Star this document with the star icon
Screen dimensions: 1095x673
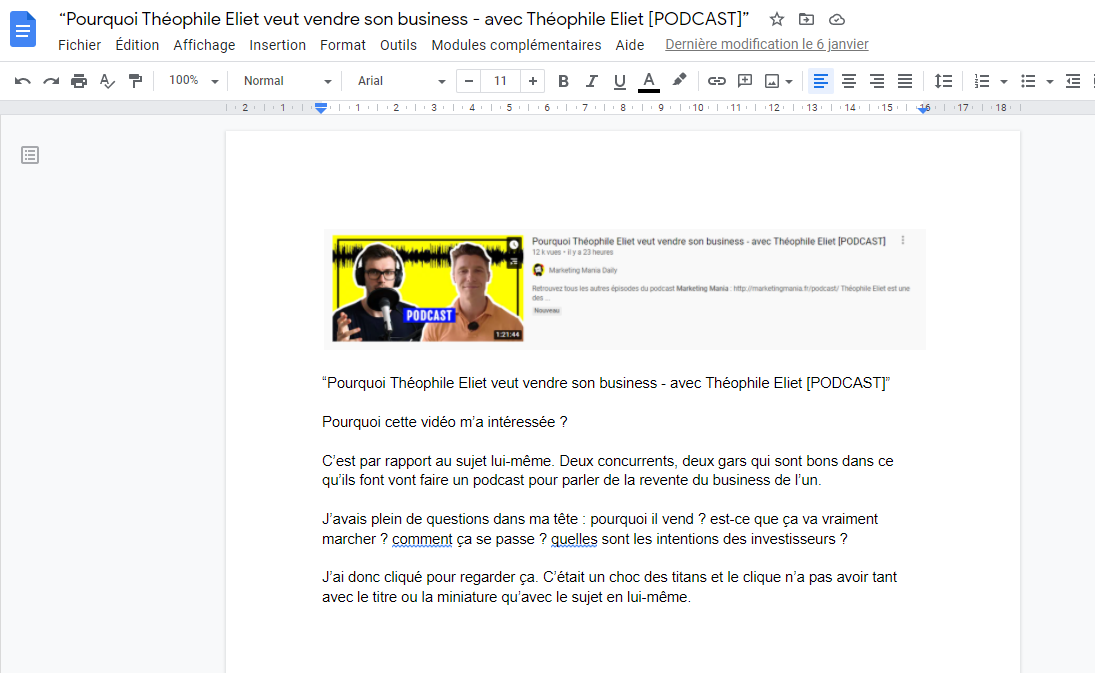pyautogui.click(x=777, y=19)
